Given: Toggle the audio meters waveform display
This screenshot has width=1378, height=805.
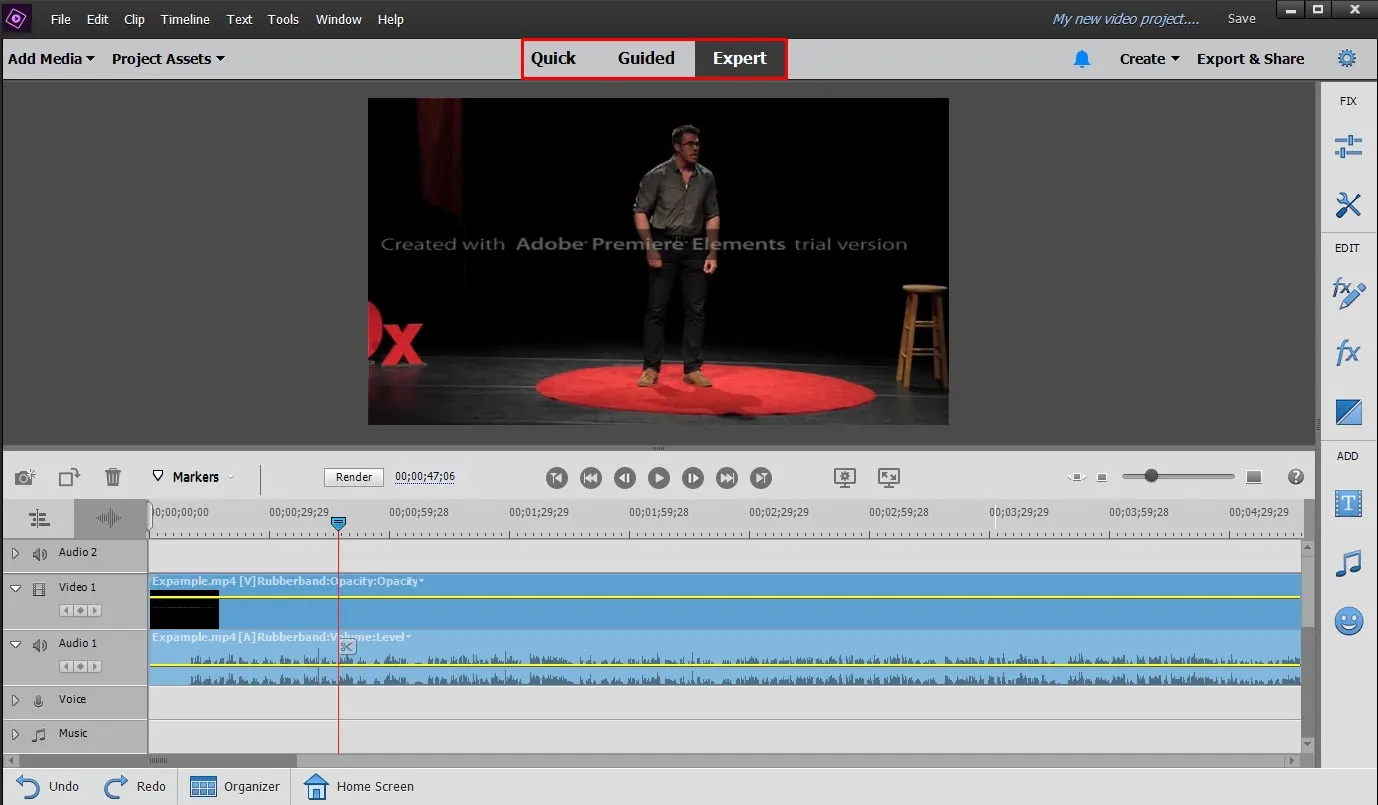Looking at the screenshot, I should point(110,518).
